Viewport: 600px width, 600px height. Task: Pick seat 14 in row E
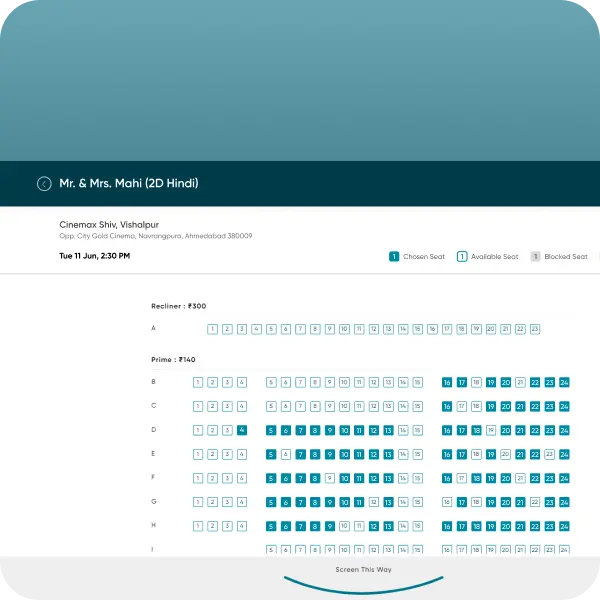coord(403,454)
